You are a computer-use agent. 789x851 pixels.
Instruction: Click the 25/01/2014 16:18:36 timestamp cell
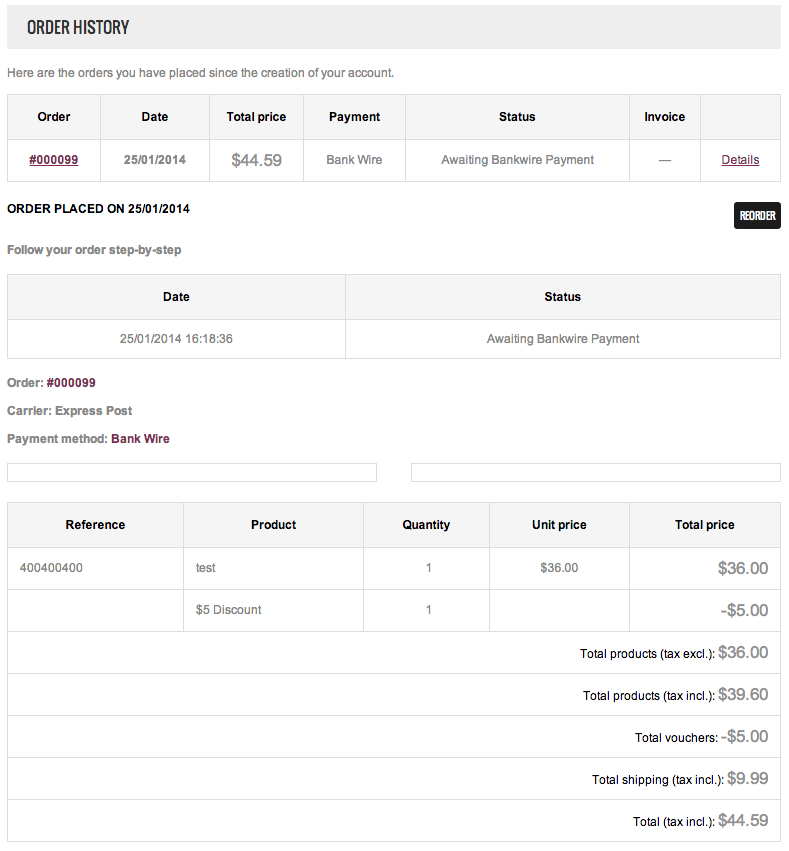[176, 339]
